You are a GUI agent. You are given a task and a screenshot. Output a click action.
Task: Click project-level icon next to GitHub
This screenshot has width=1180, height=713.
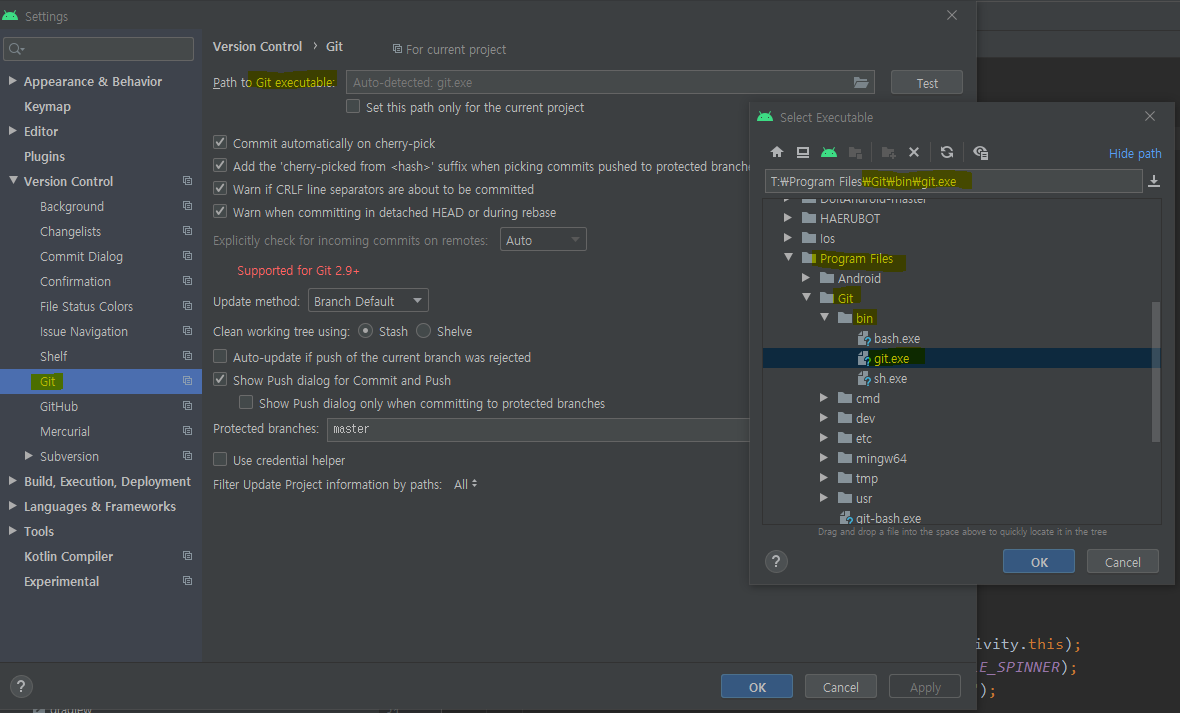[x=187, y=406]
